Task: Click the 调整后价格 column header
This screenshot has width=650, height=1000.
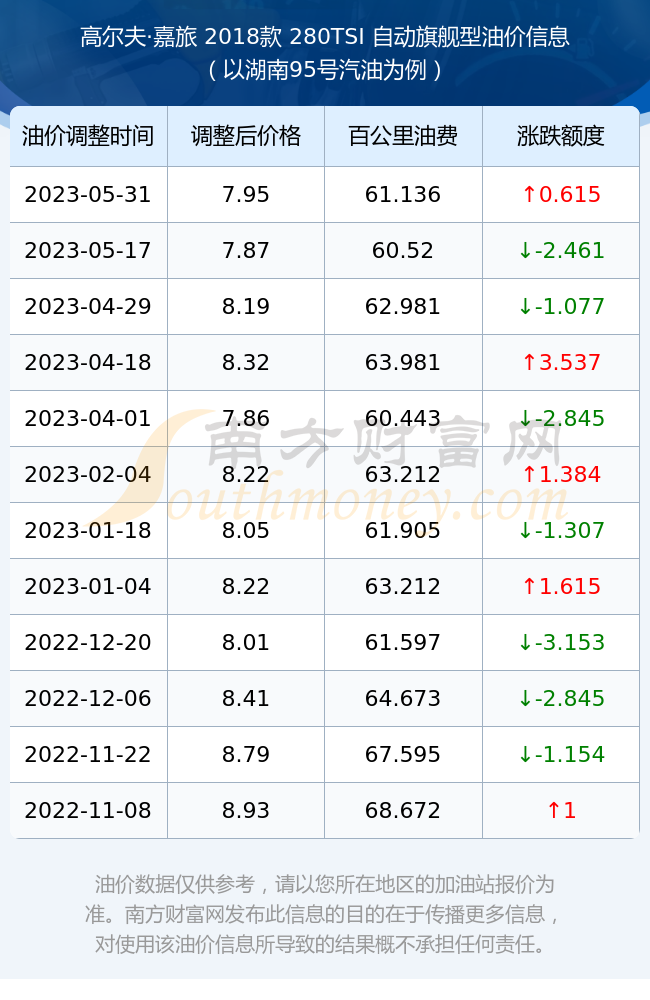Action: pos(246,136)
